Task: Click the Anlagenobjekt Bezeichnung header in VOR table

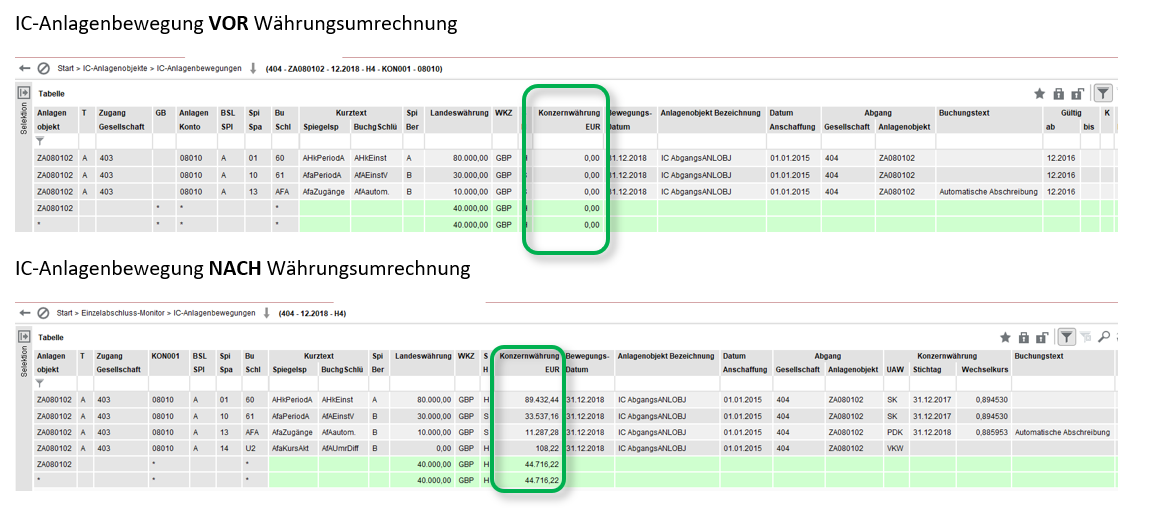Action: click(711, 113)
